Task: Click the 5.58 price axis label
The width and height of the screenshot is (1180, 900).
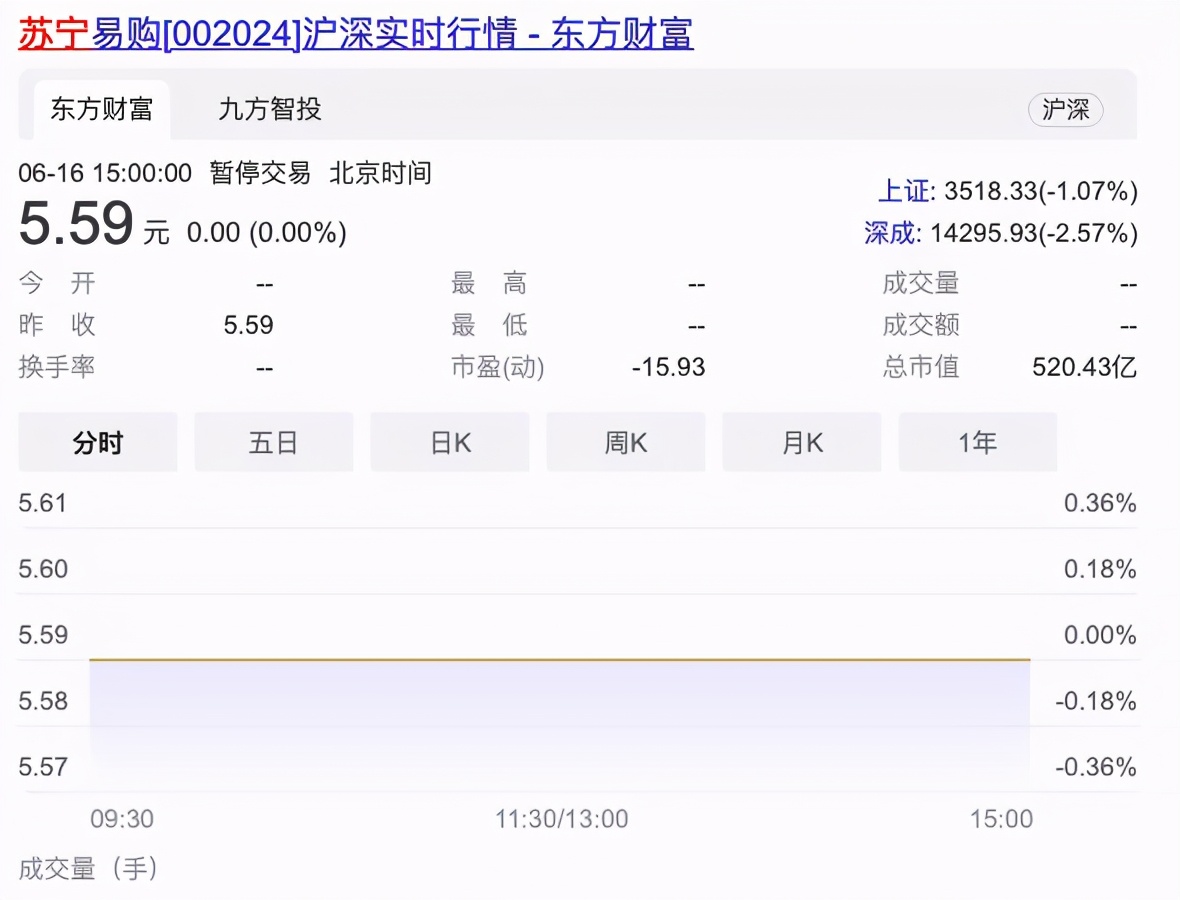Action: pyautogui.click(x=43, y=701)
